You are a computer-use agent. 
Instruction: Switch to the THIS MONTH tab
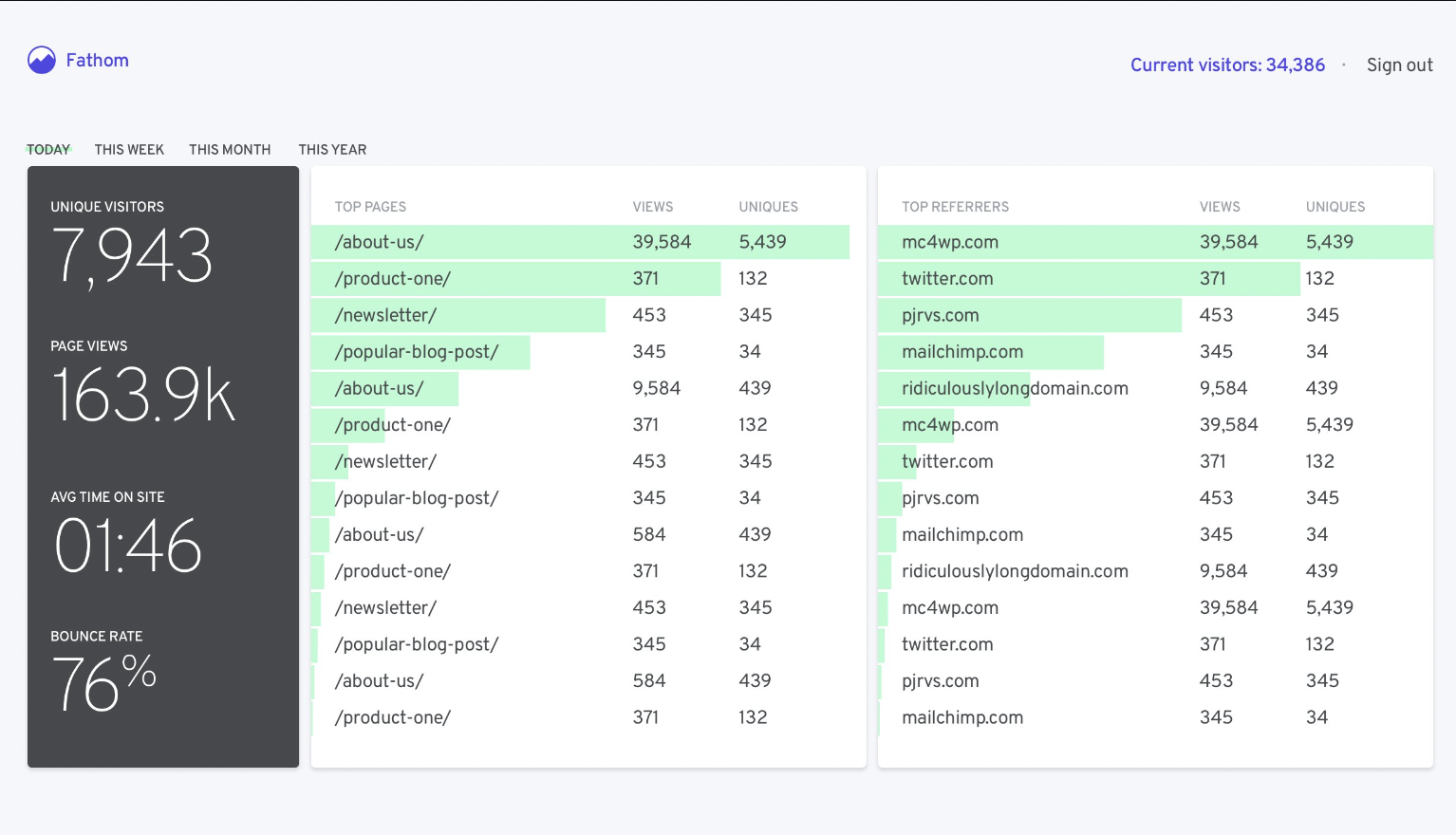coord(229,149)
